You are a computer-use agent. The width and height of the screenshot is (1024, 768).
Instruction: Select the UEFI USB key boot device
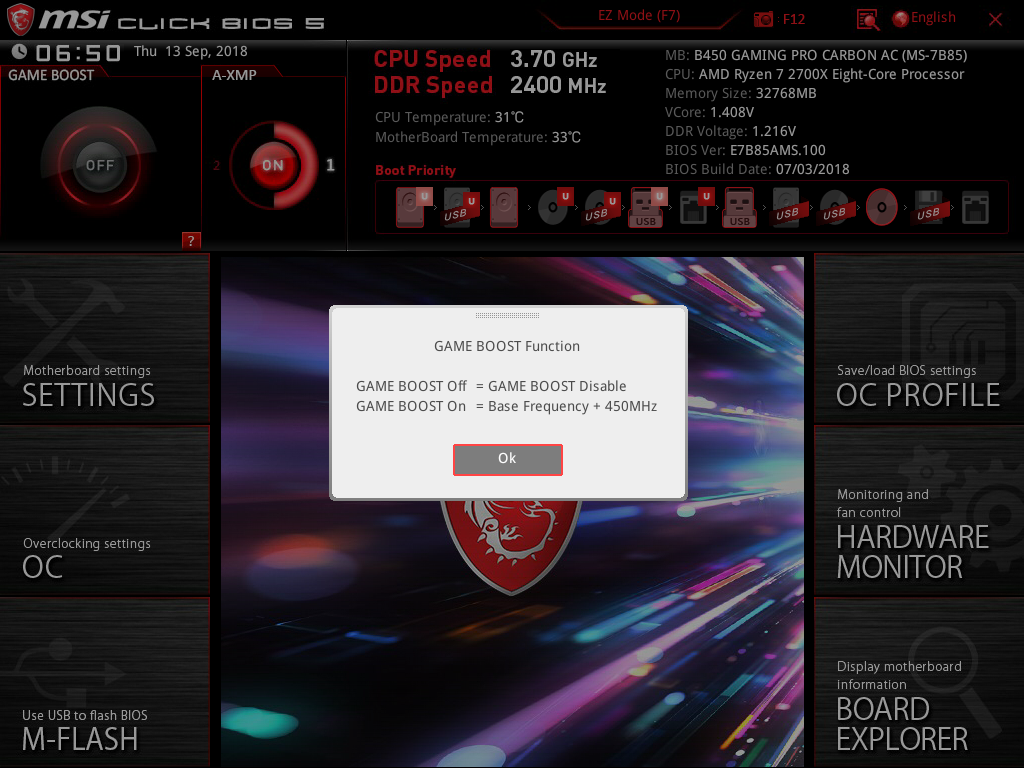[648, 207]
